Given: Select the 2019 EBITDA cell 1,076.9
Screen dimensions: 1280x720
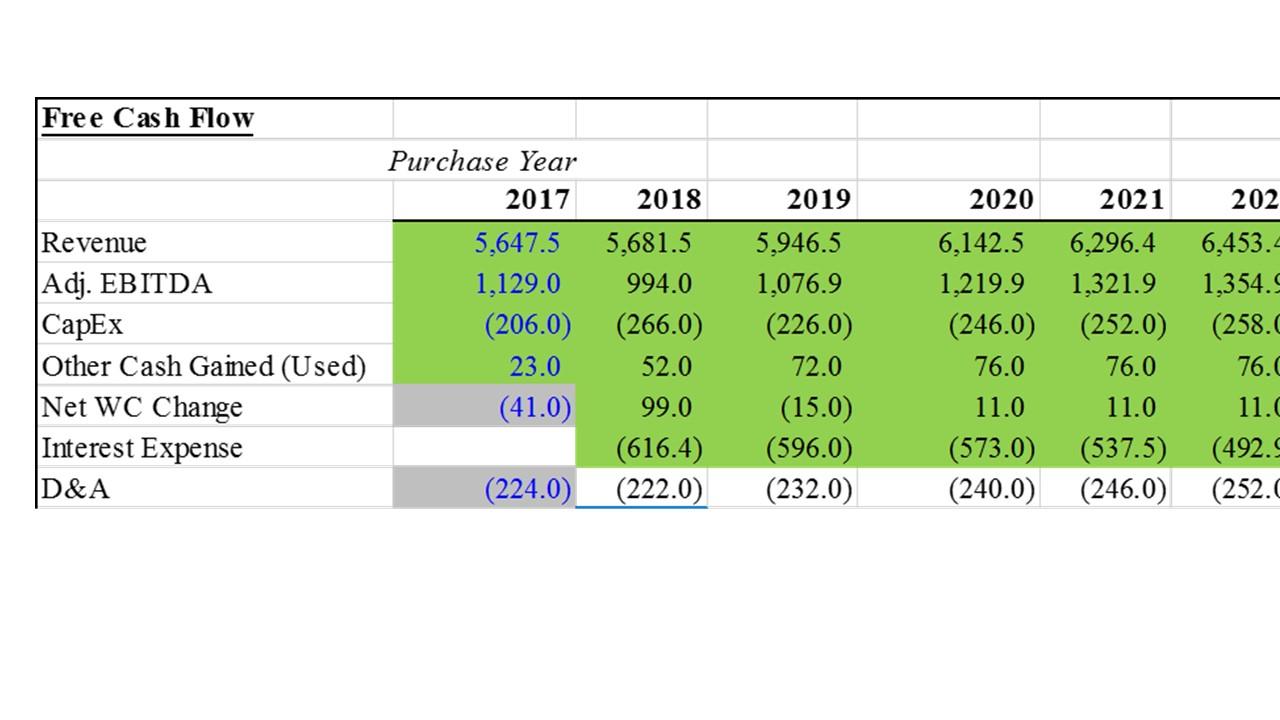Looking at the screenshot, I should click(782, 283).
